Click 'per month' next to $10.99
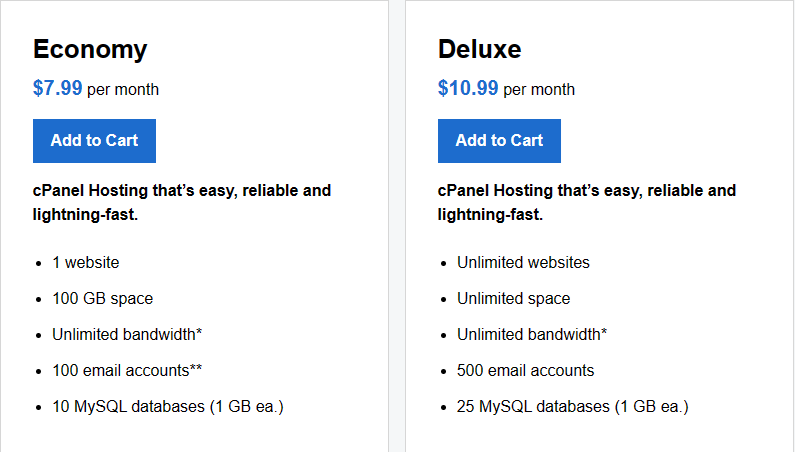Viewport: 795px width, 452px height. (539, 90)
